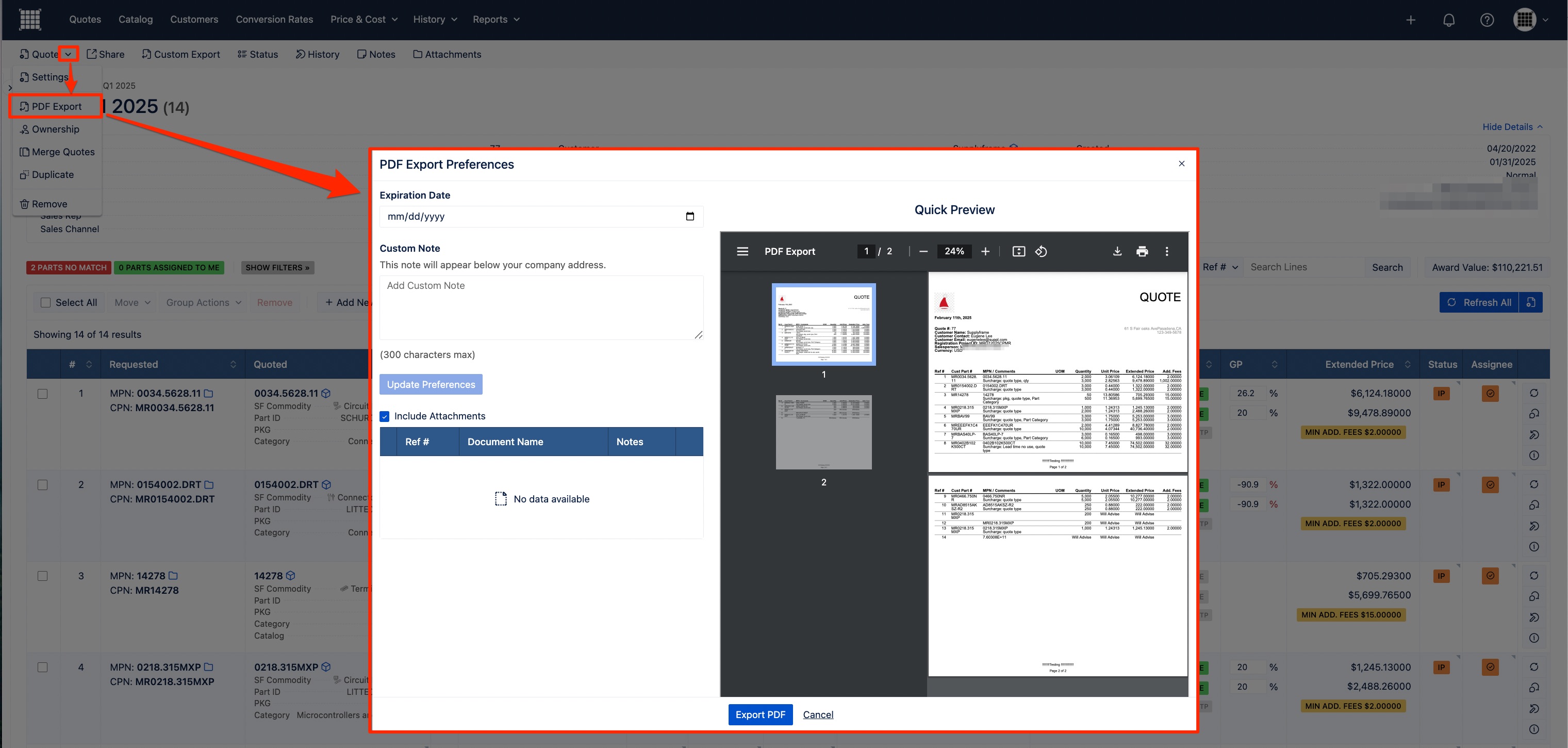The width and height of the screenshot is (1568, 748).
Task: Click the Export PDF button
Action: pos(760,714)
